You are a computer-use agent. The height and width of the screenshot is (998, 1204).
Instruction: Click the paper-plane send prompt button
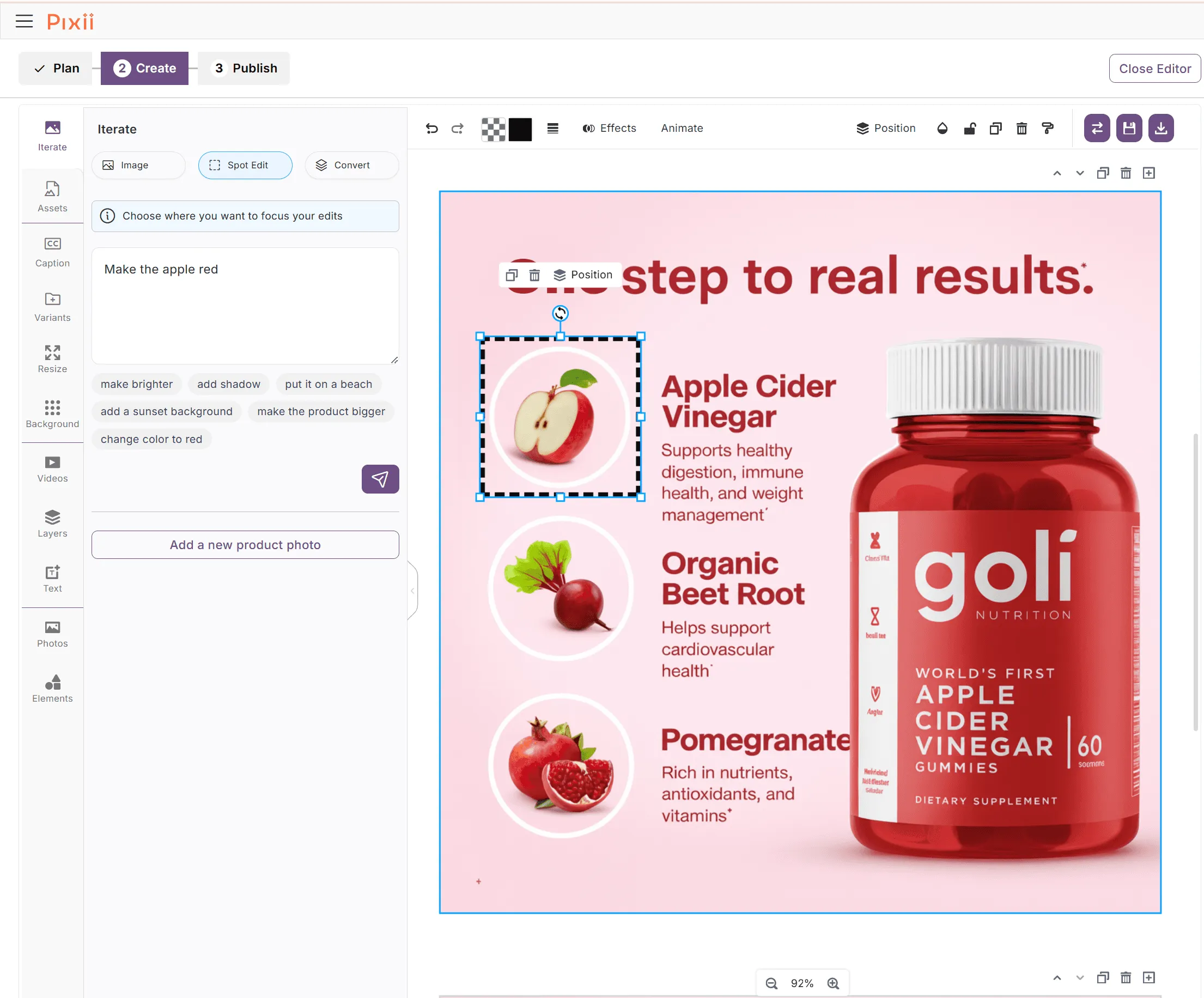pyautogui.click(x=380, y=479)
